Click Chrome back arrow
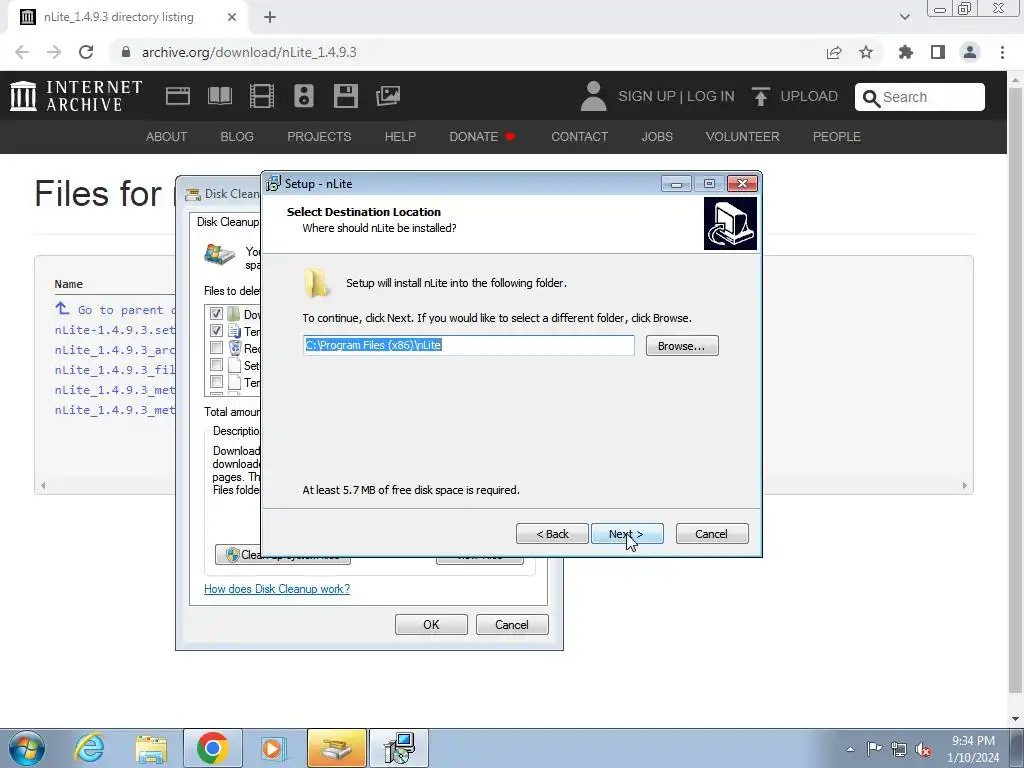The image size is (1024, 768). (22, 52)
